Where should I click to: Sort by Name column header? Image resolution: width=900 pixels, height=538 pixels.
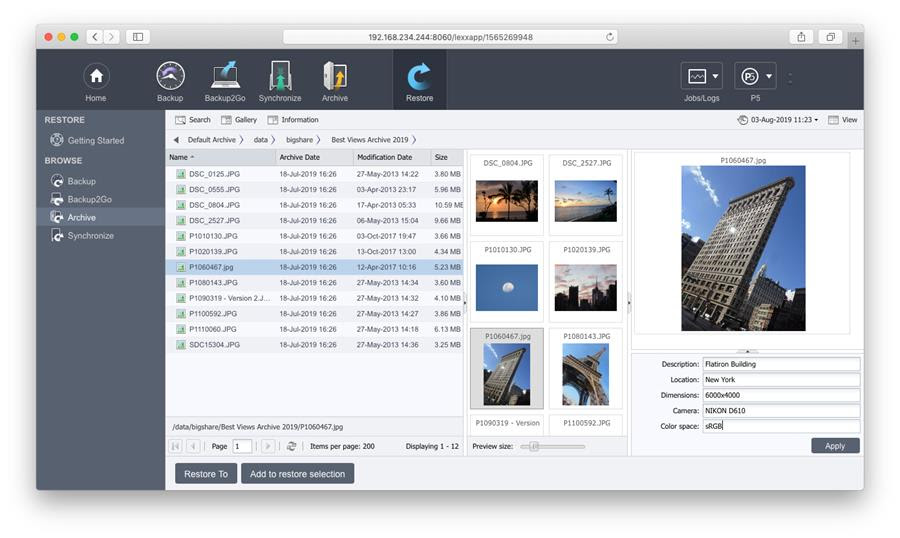pyautogui.click(x=220, y=157)
